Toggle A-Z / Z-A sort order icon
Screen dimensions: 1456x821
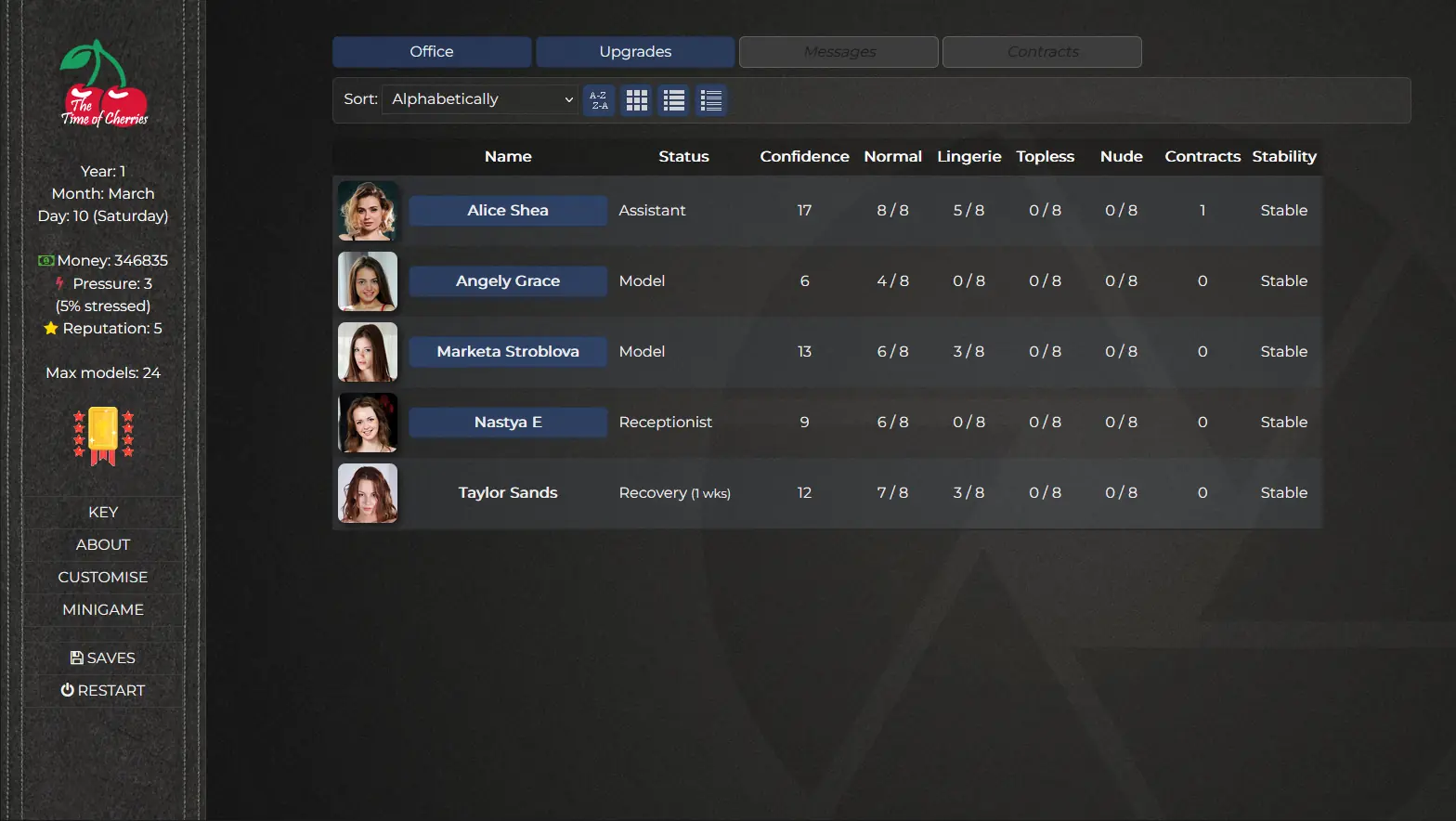click(x=599, y=100)
